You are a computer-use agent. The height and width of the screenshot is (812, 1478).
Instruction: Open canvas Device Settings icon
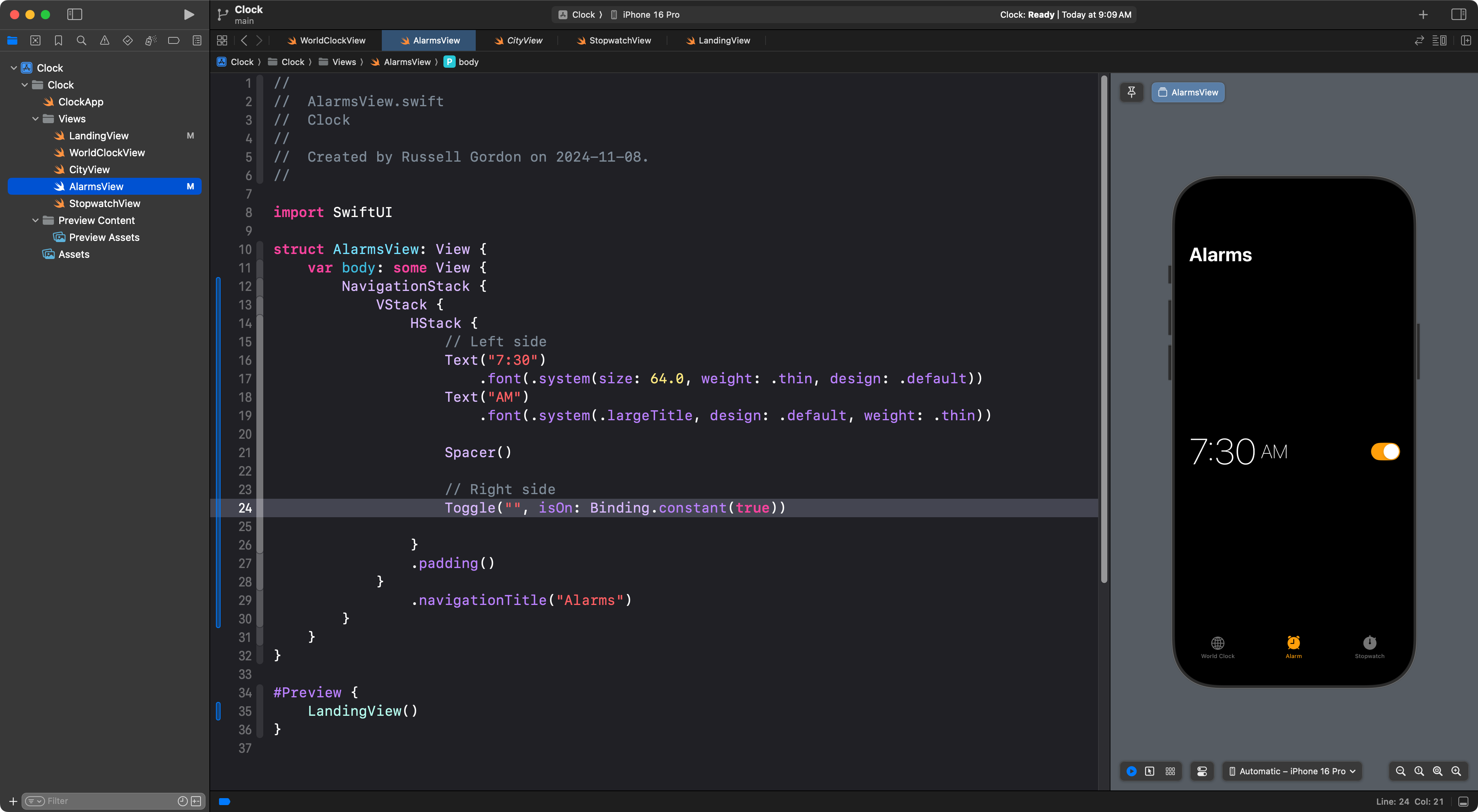1202,771
